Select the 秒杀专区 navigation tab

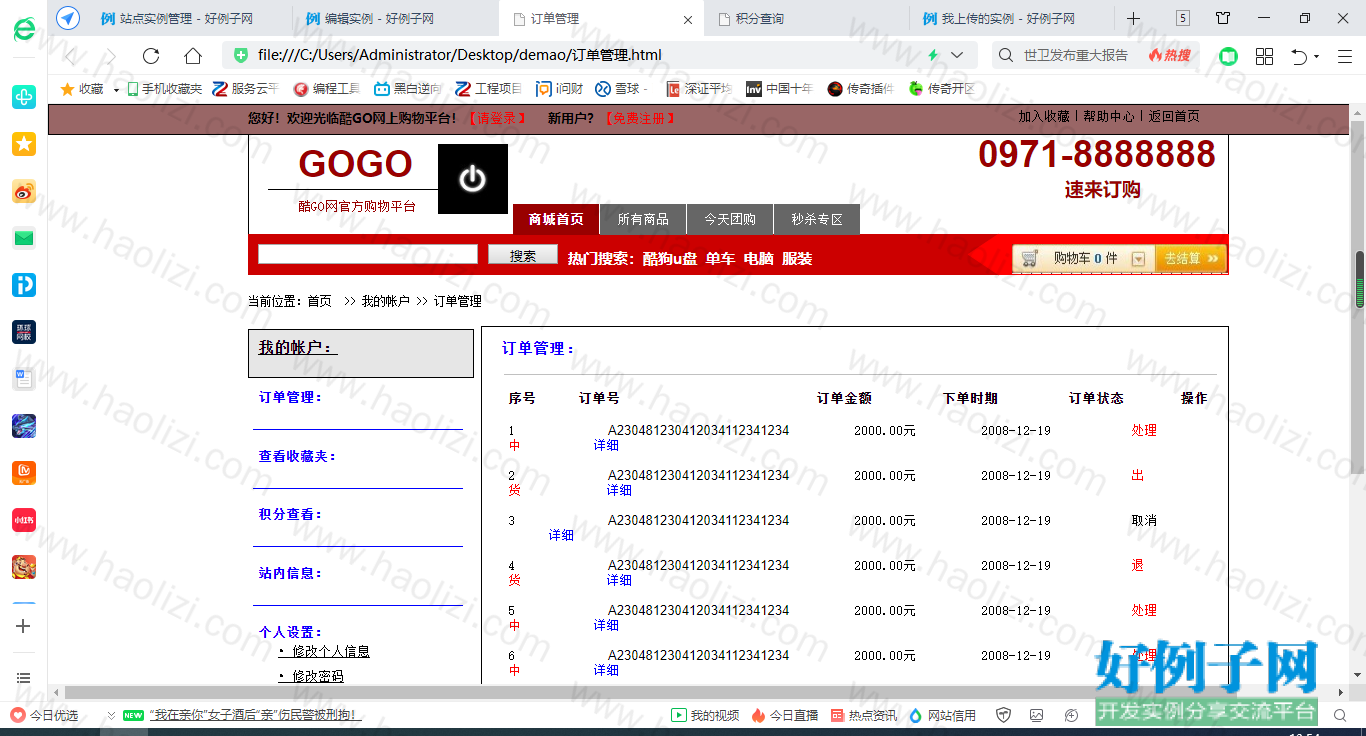click(817, 219)
